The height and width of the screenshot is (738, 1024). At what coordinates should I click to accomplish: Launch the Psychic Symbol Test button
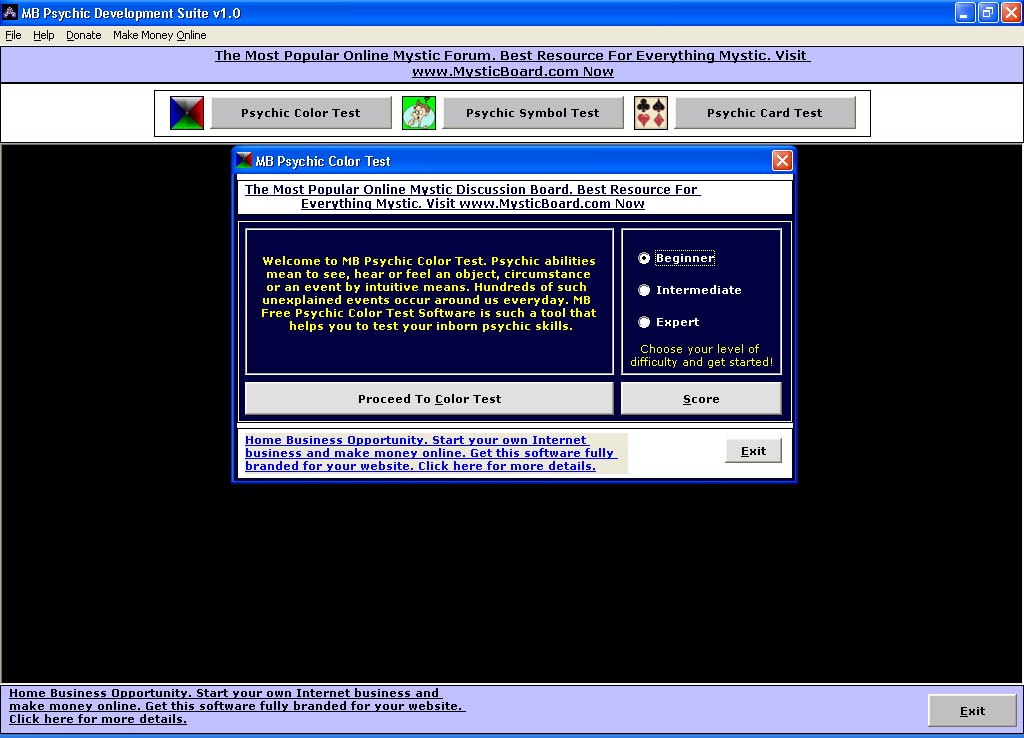point(532,113)
